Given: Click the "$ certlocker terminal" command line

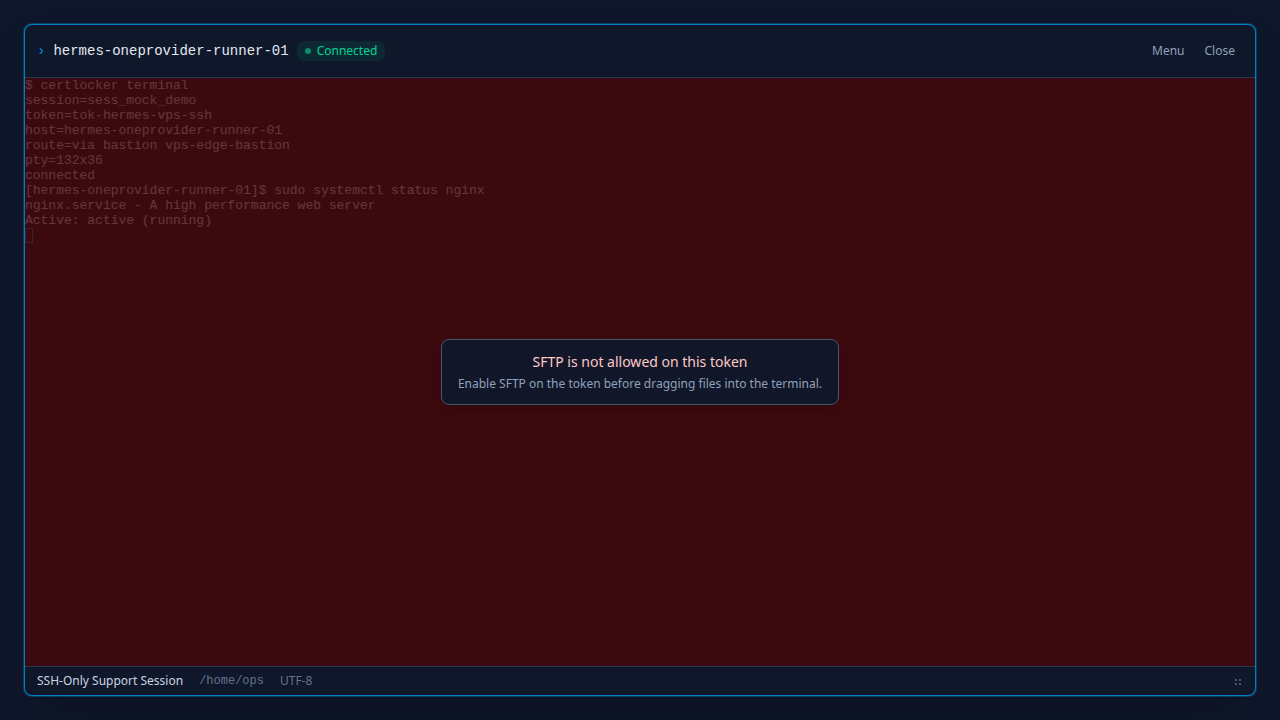Looking at the screenshot, I should pos(107,86).
